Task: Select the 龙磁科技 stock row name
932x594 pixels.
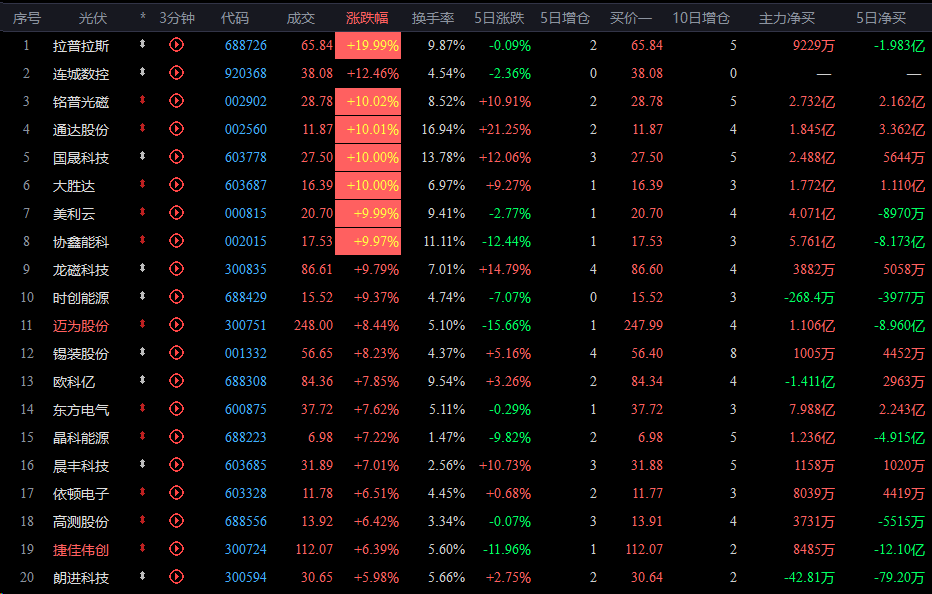Action: (x=81, y=269)
